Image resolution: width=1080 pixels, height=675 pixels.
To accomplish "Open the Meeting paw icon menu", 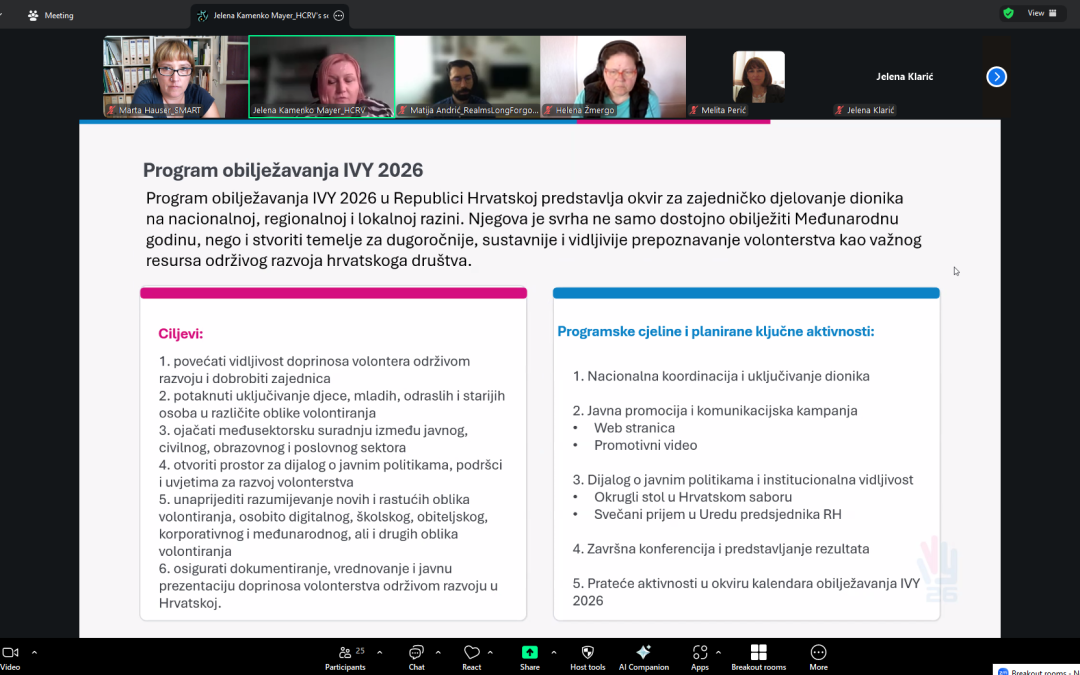I will 33,15.
